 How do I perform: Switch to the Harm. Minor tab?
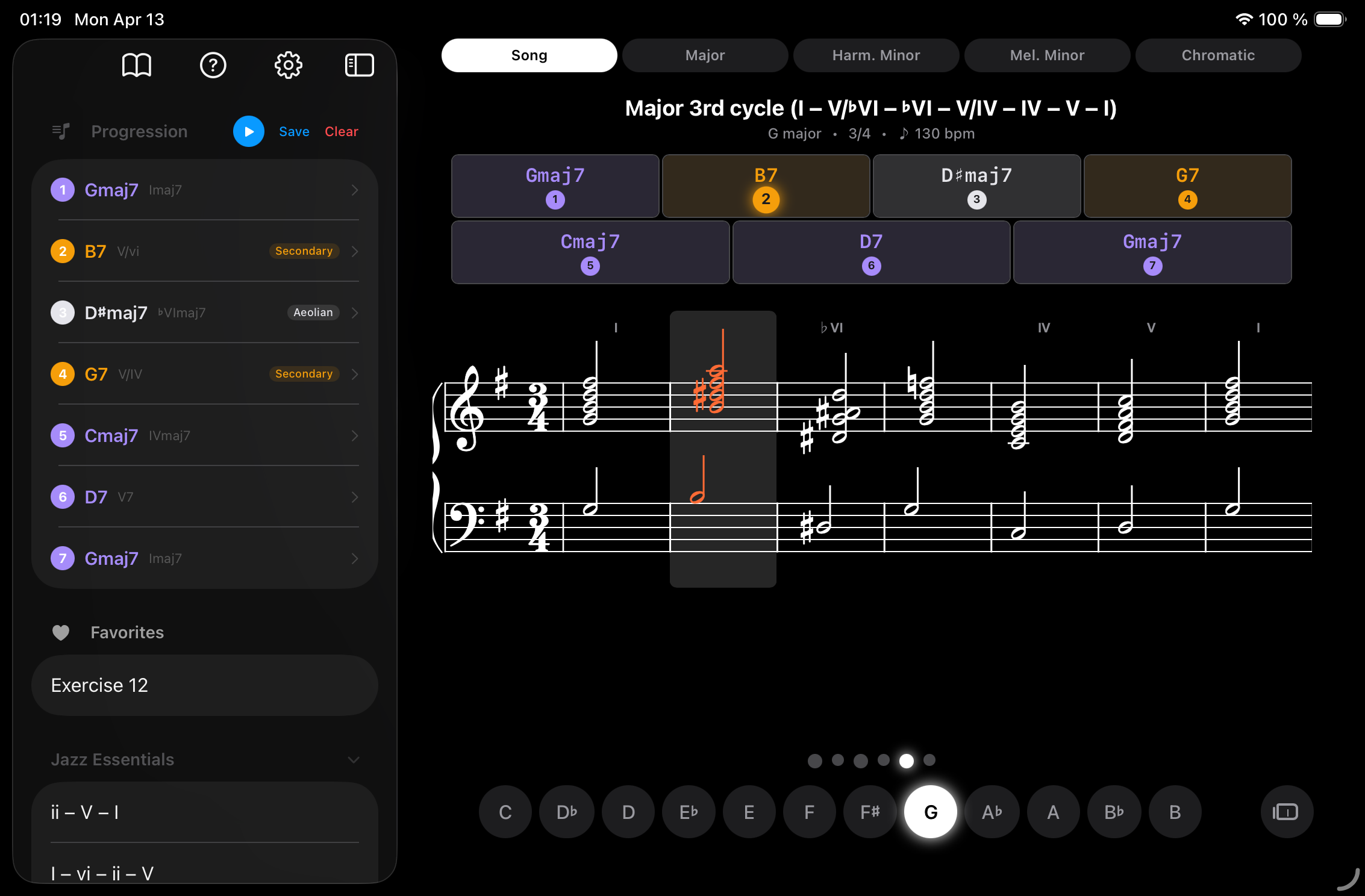click(876, 55)
